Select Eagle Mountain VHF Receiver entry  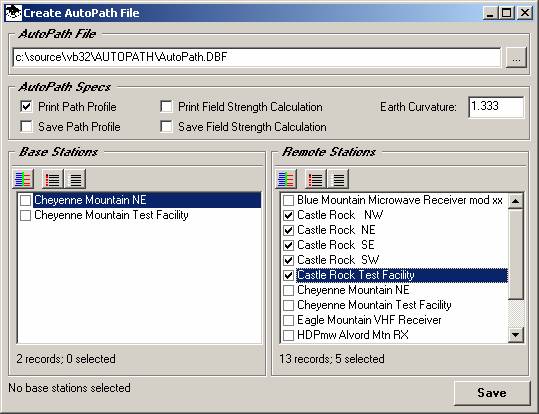pos(369,320)
